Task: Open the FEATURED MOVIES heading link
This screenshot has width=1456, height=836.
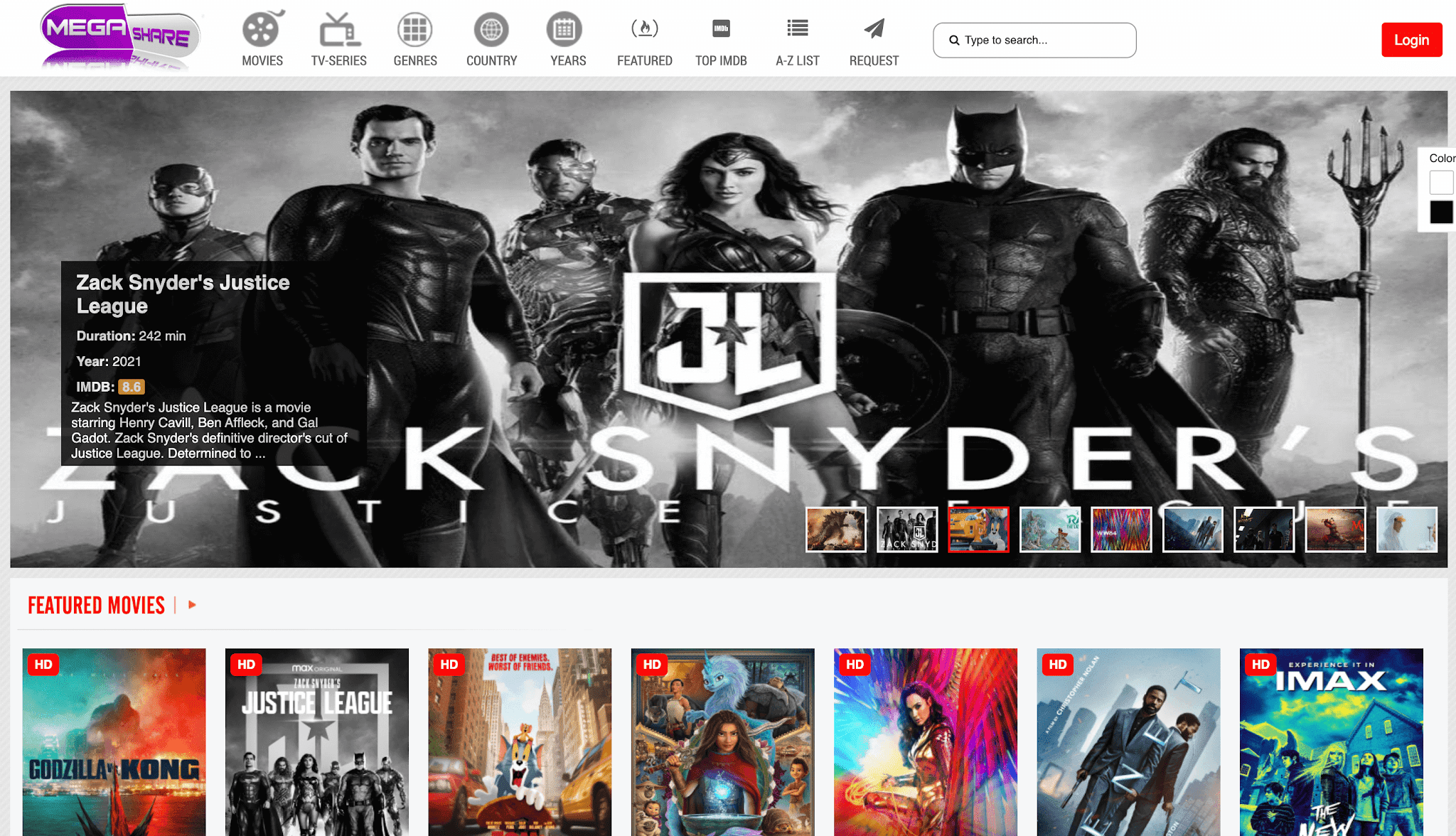Action: [x=96, y=606]
